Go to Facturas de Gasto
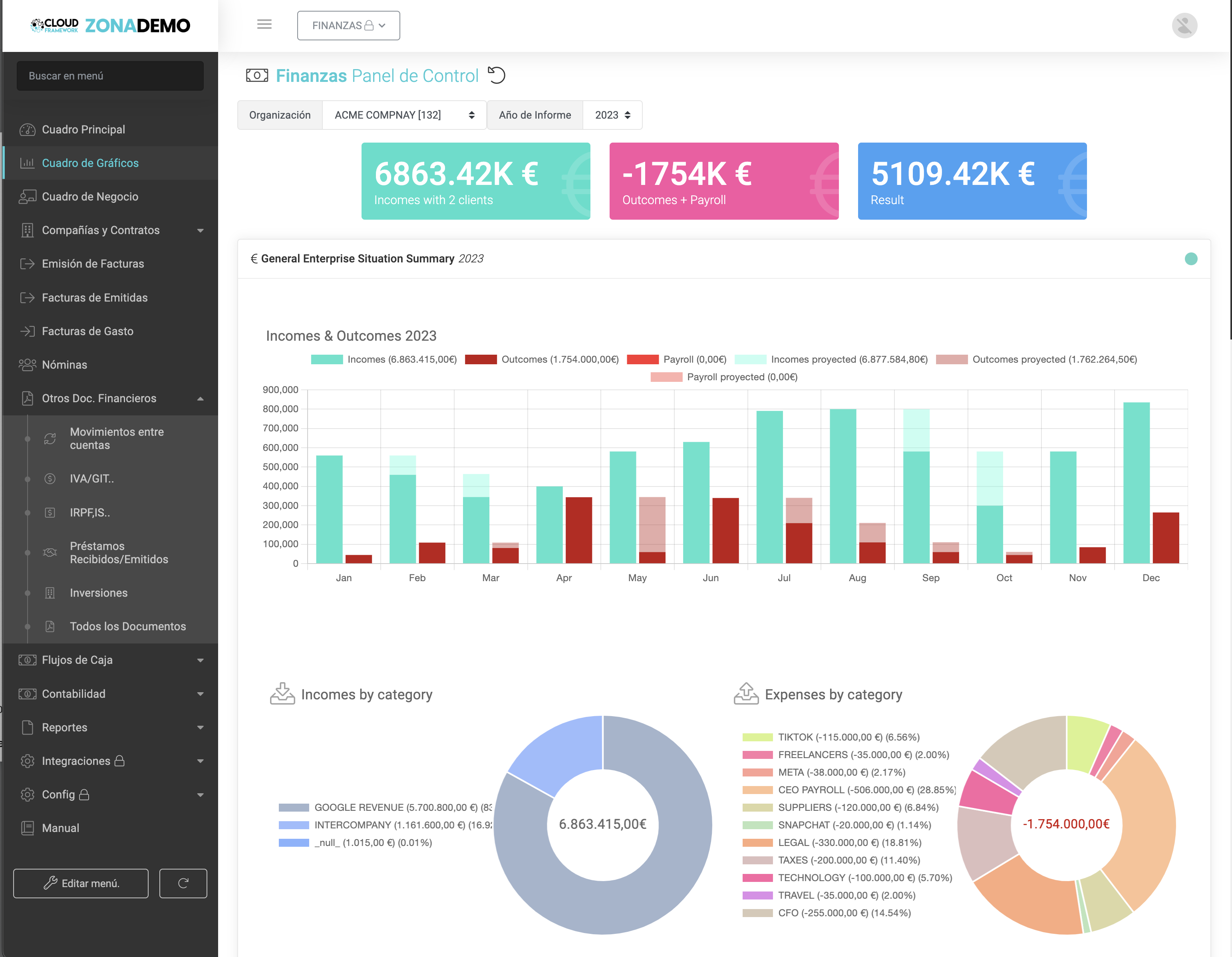 (x=87, y=331)
